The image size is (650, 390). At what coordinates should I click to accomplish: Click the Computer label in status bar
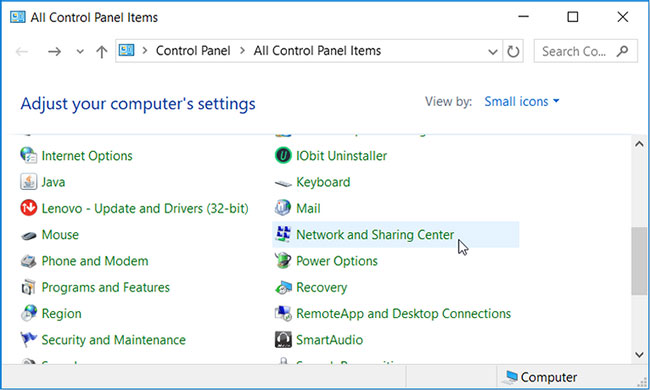coord(549,377)
